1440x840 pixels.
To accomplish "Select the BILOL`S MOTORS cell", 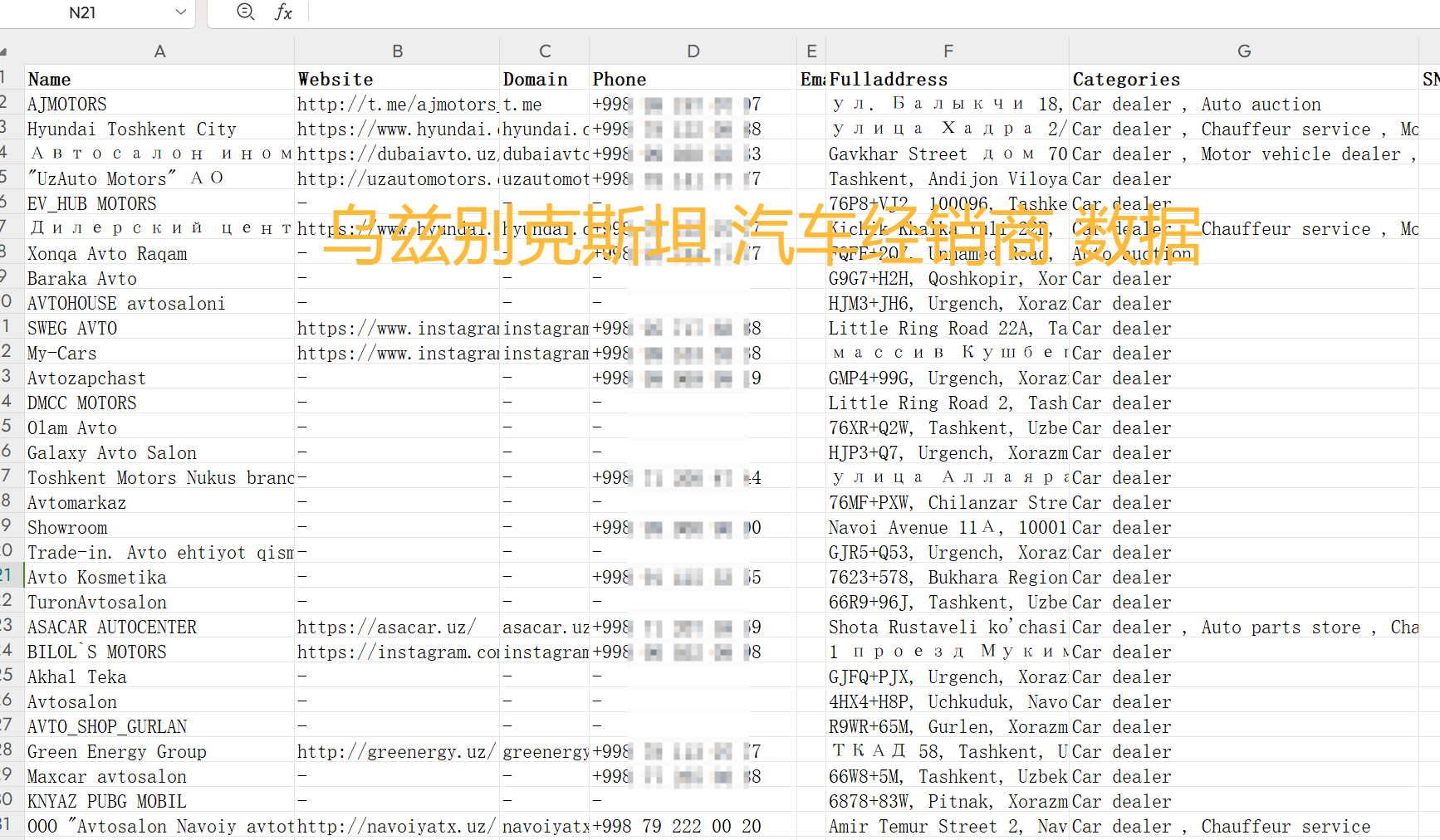I will tap(159, 652).
